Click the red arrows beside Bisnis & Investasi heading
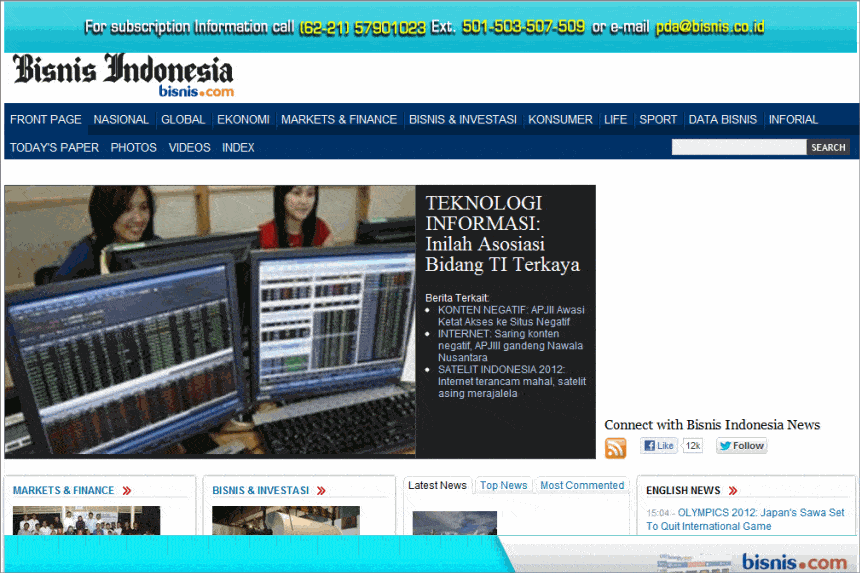The width and height of the screenshot is (860, 573). pyautogui.click(x=321, y=491)
